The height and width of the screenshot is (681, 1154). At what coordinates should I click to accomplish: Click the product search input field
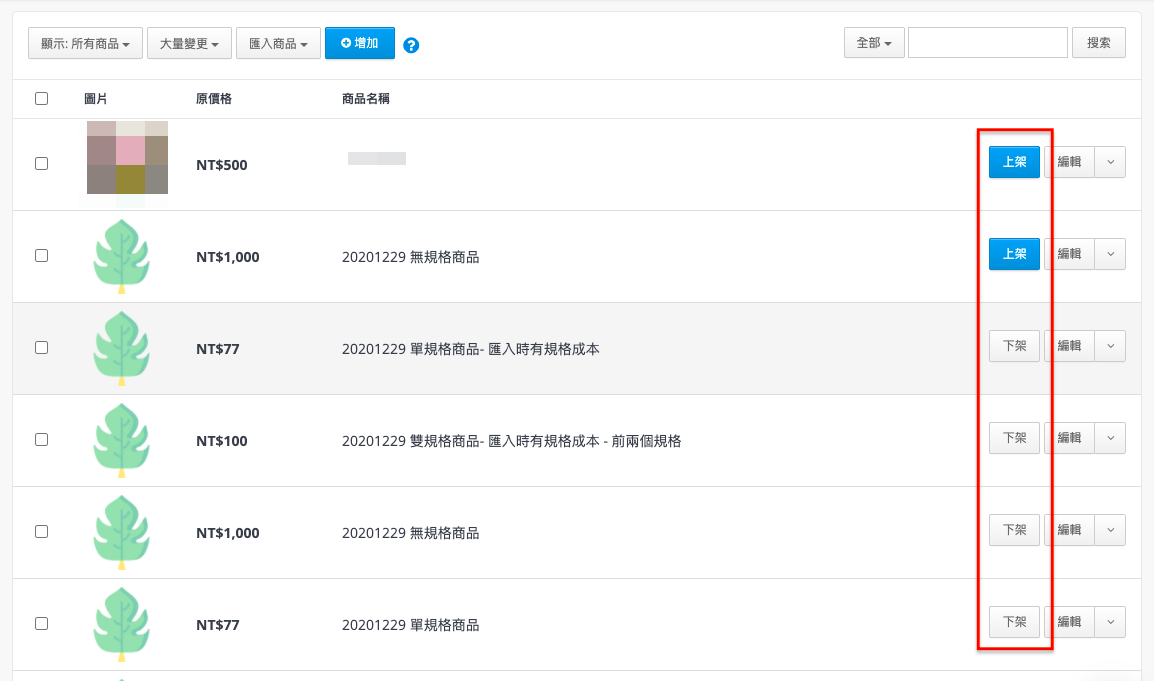point(987,43)
